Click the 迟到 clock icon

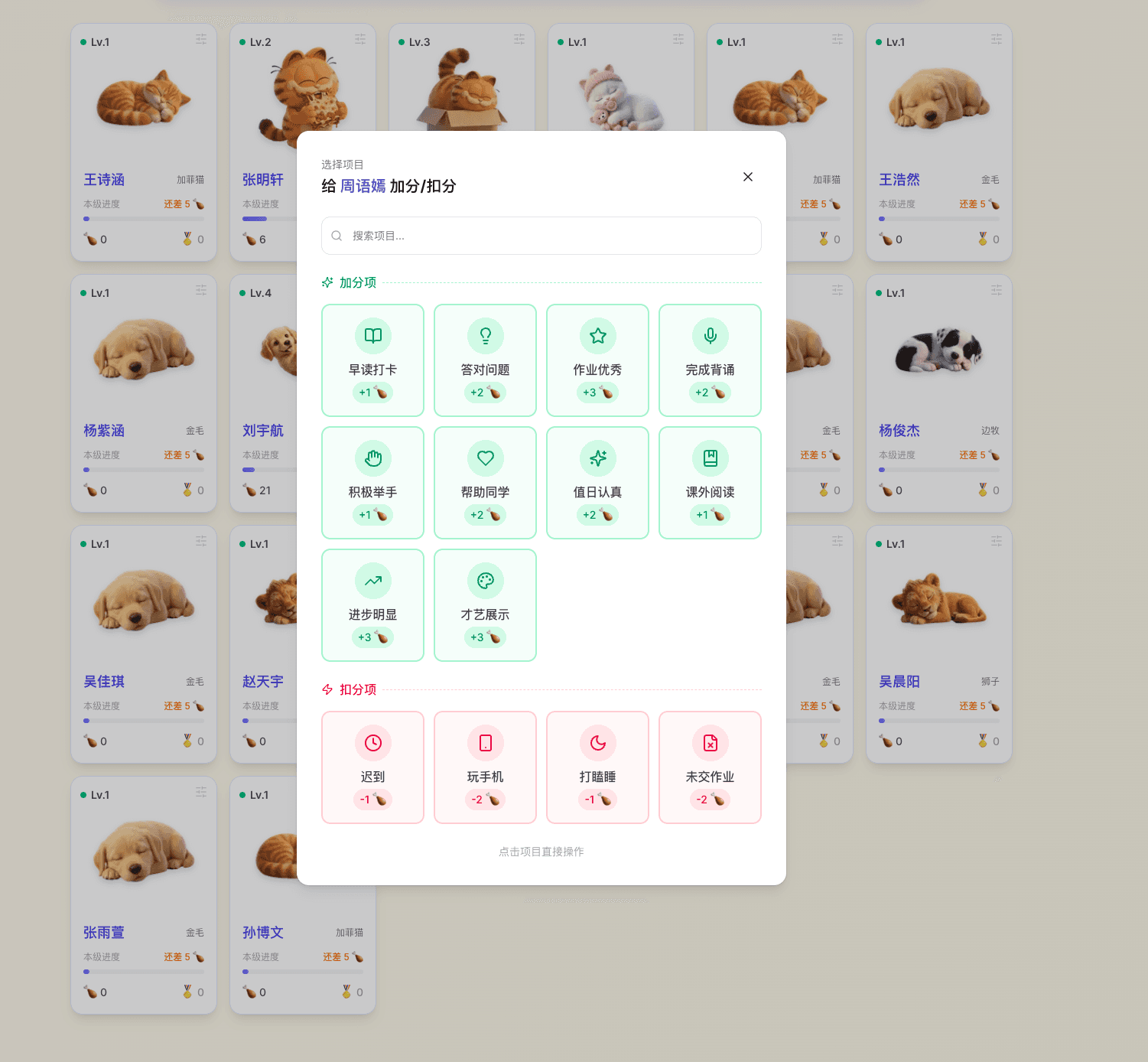(372, 743)
